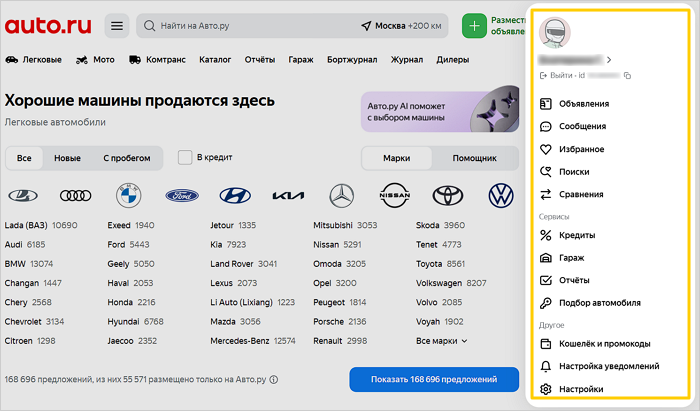Click the Сообщения speech bubble icon

pos(546,126)
